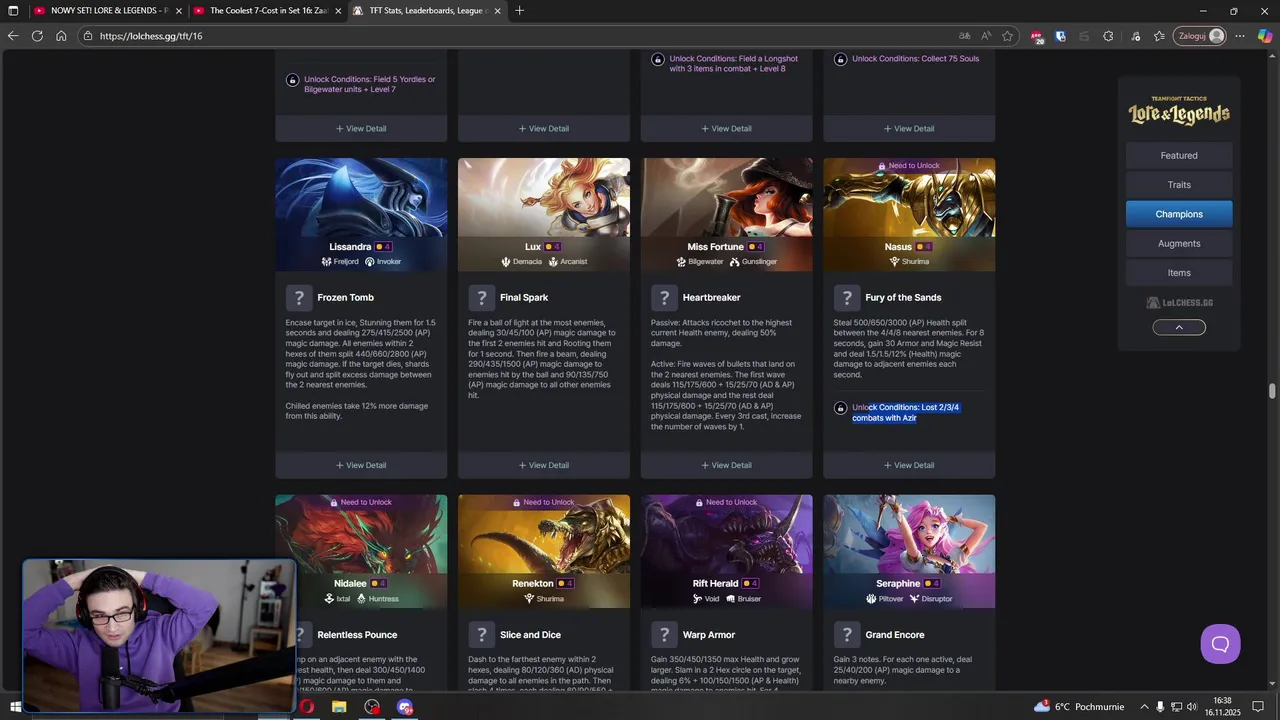Click the Heartbreaker ability icon
Image resolution: width=1280 pixels, height=720 pixels.
point(664,298)
